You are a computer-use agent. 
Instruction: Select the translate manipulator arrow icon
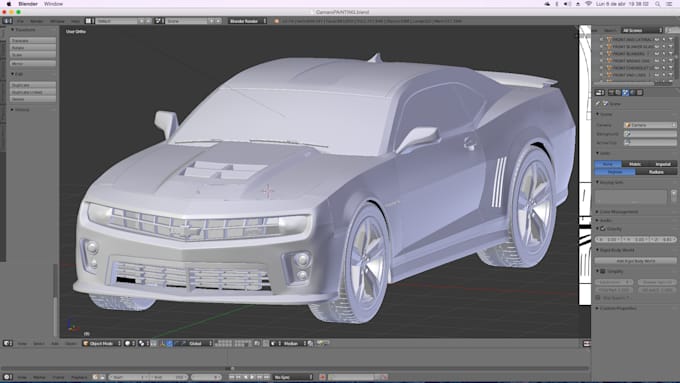[170, 343]
